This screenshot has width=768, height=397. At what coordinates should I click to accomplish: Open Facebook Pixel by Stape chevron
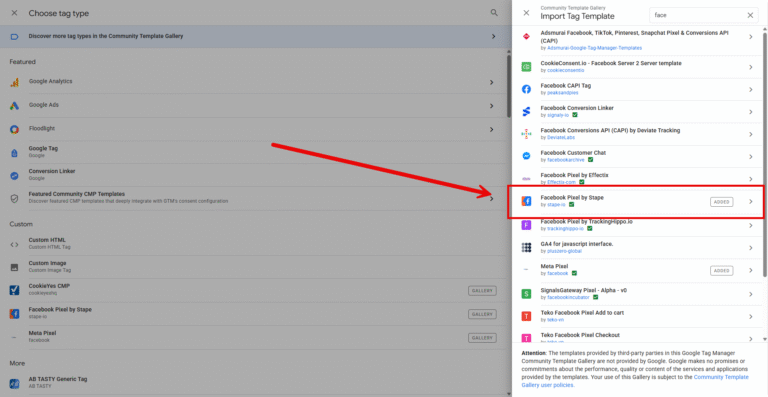[750, 201]
